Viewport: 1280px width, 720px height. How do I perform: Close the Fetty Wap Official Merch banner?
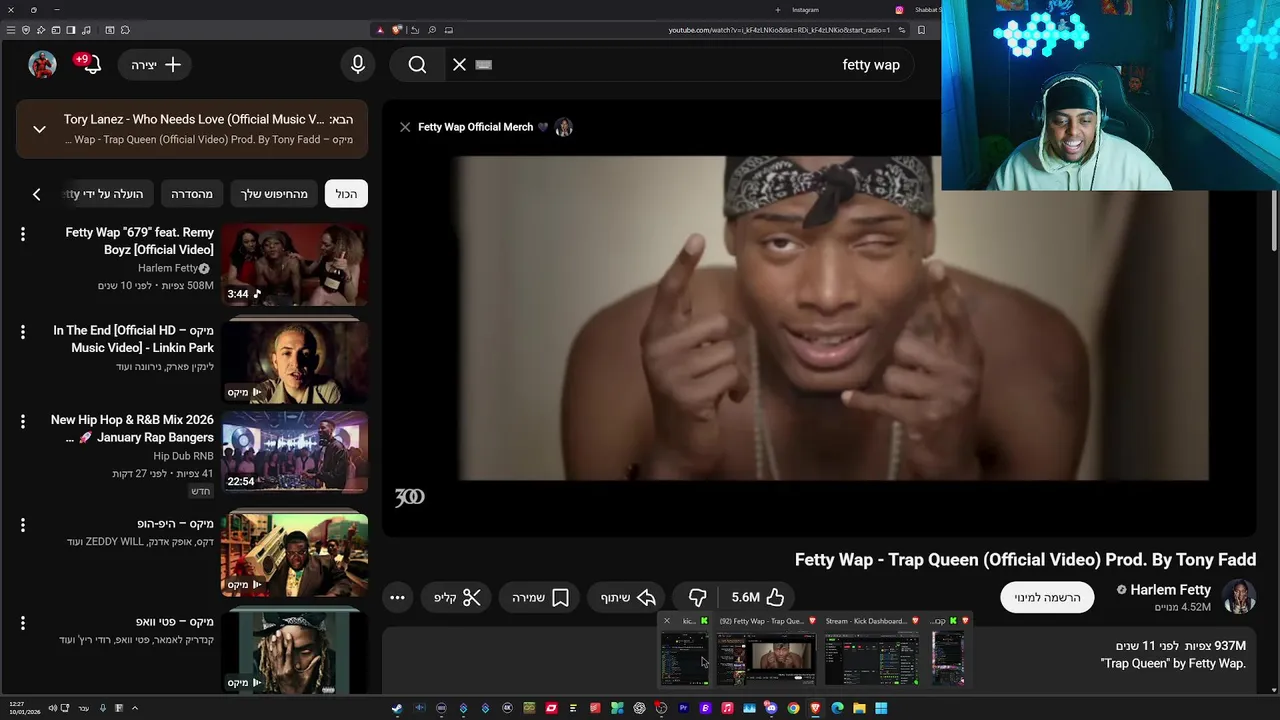pos(405,127)
